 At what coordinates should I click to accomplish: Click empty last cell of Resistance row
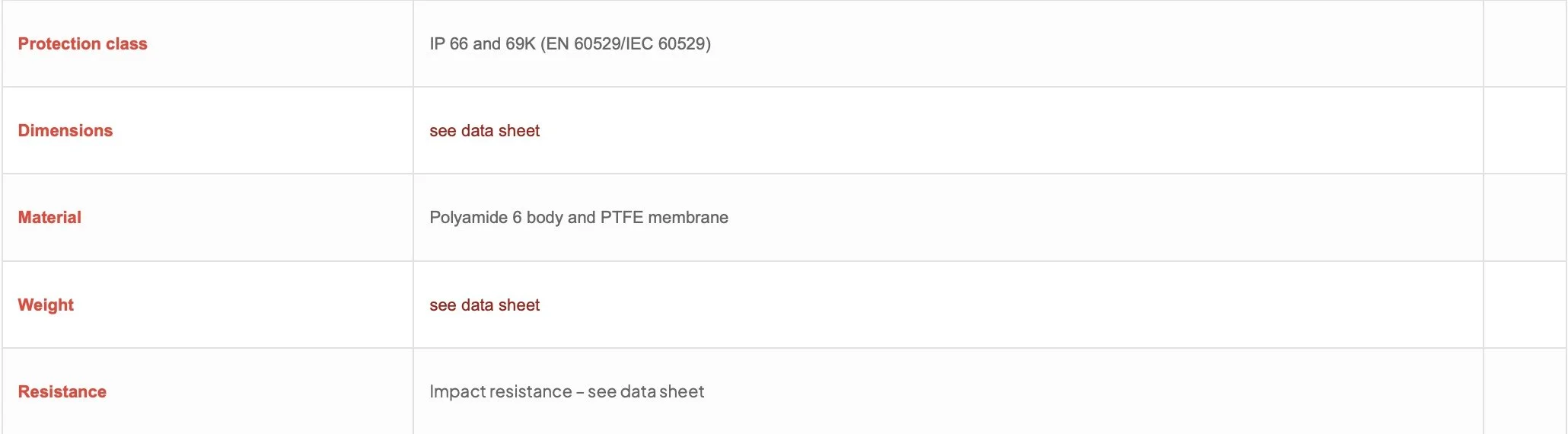pyautogui.click(x=1525, y=391)
